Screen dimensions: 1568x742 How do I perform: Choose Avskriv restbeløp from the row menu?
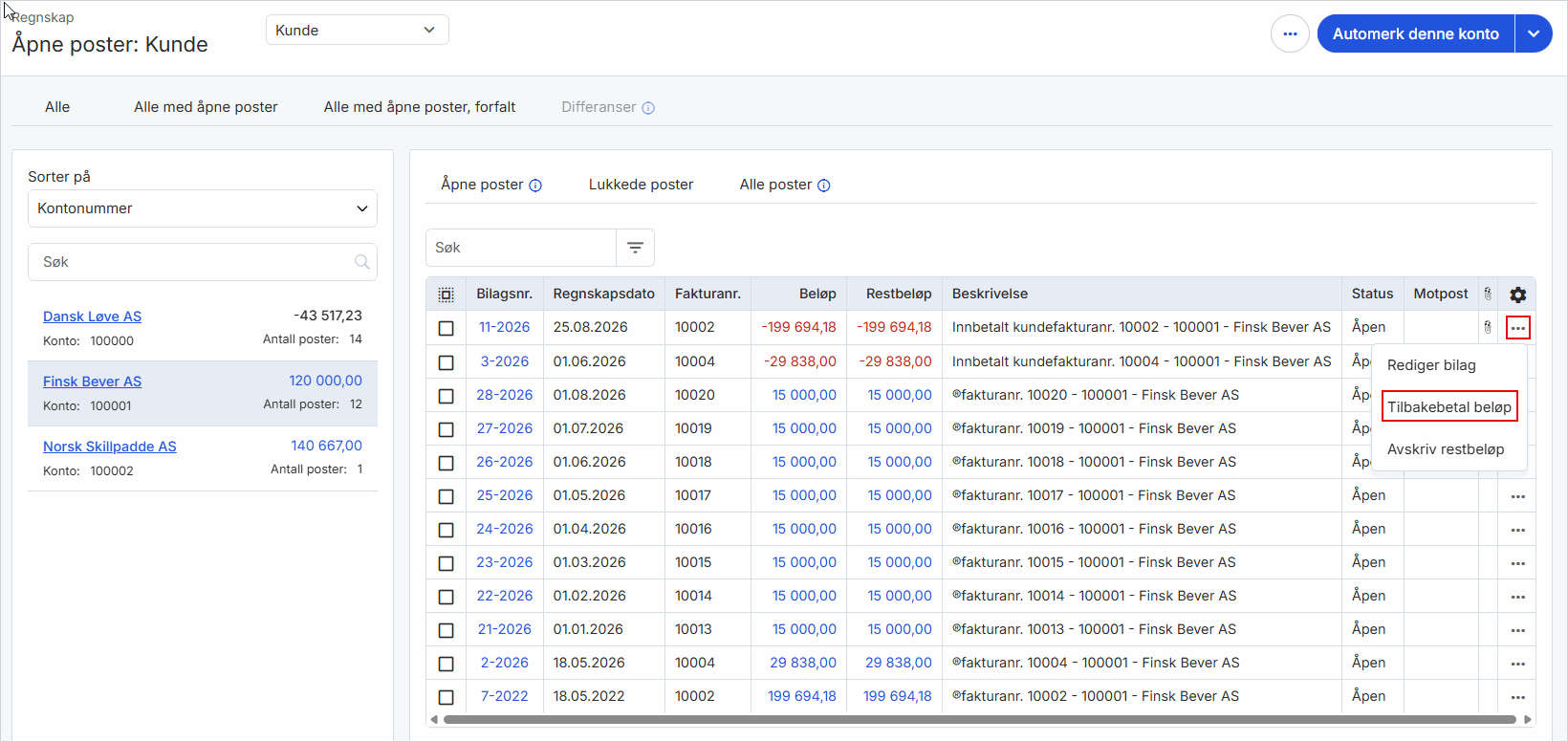click(x=1446, y=449)
